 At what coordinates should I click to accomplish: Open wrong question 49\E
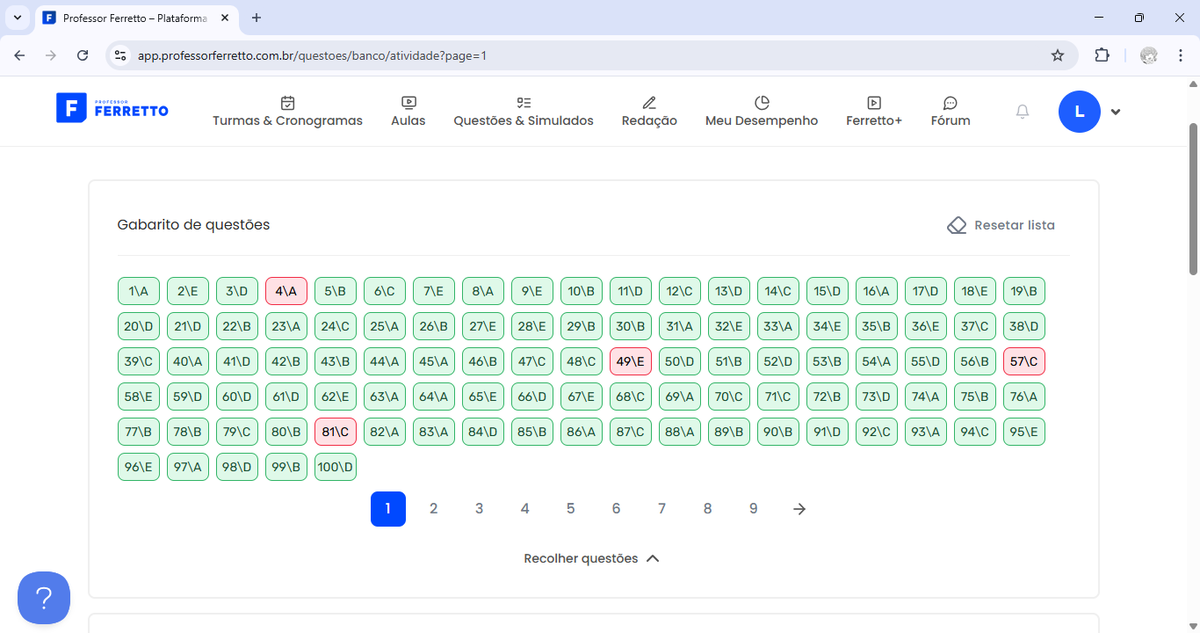pyautogui.click(x=631, y=361)
